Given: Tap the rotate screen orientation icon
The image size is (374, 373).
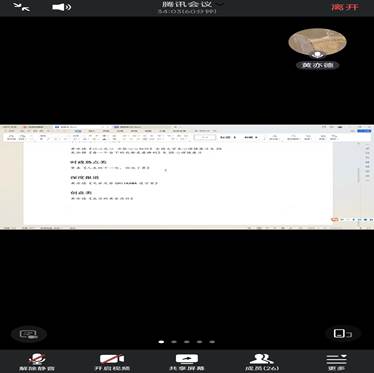Looking at the screenshot, I should (x=342, y=333).
